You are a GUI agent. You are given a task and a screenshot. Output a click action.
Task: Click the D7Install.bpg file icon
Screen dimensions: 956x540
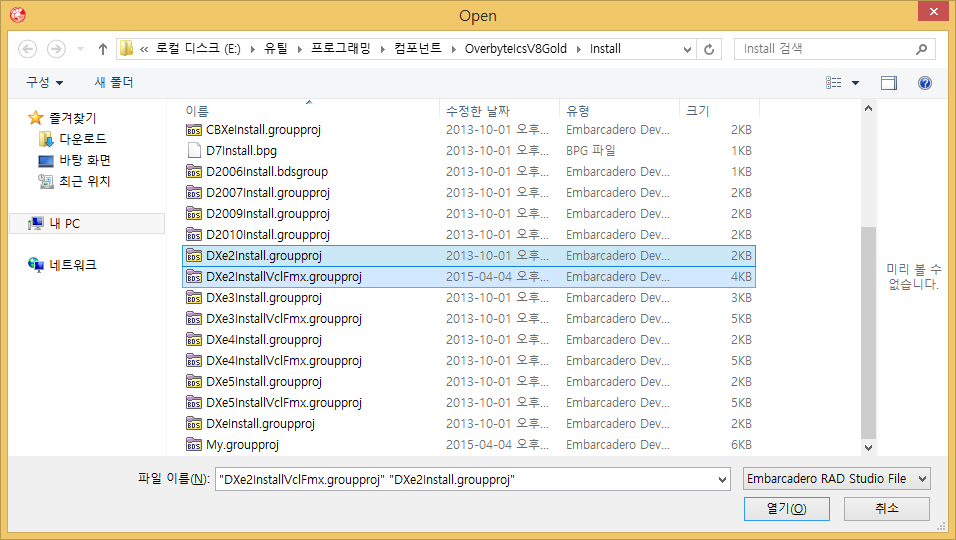[x=194, y=151]
